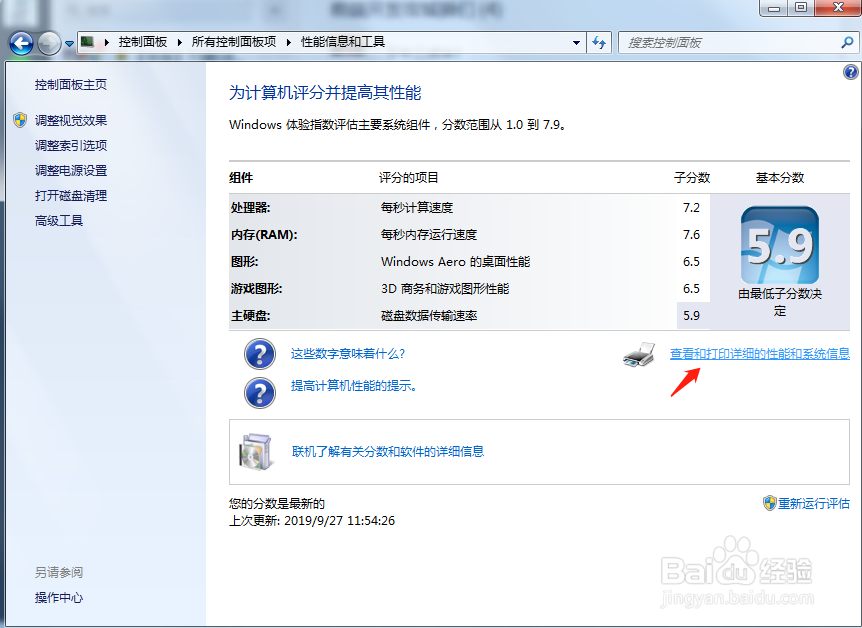The width and height of the screenshot is (862, 628).
Task: Click the refresh icon in the address bar
Action: 598,42
